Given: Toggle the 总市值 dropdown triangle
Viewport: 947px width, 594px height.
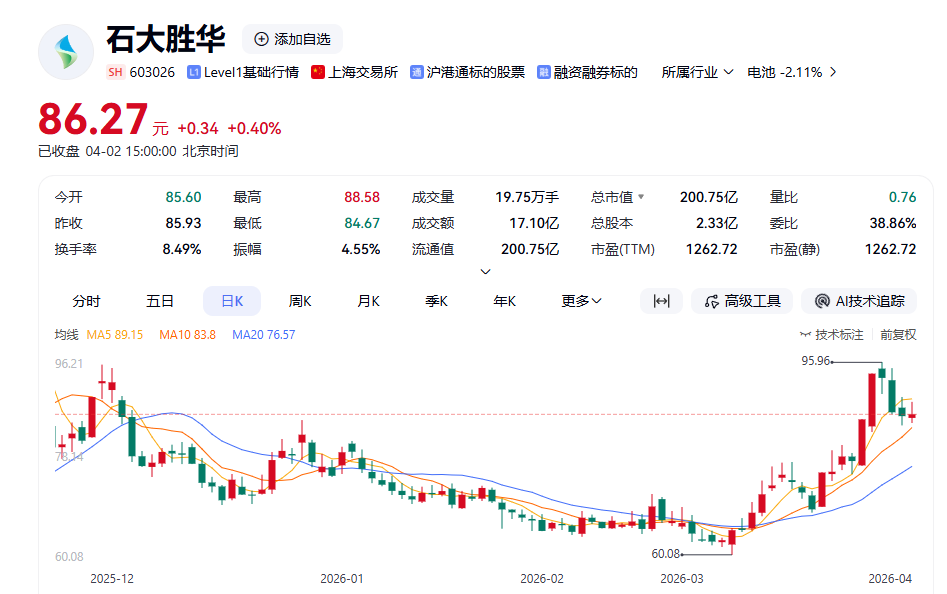Looking at the screenshot, I should (641, 197).
